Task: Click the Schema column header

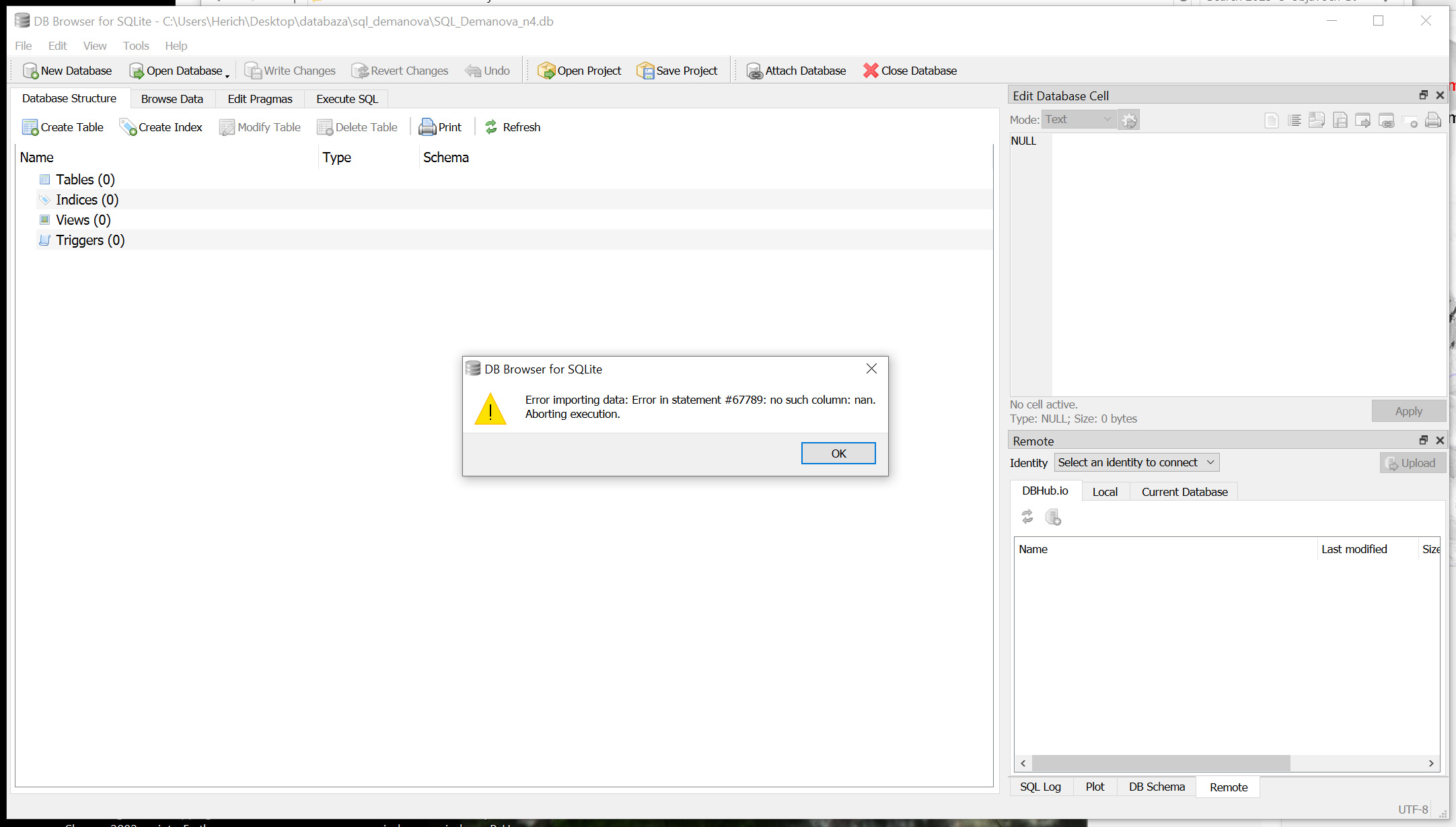Action: click(x=706, y=157)
